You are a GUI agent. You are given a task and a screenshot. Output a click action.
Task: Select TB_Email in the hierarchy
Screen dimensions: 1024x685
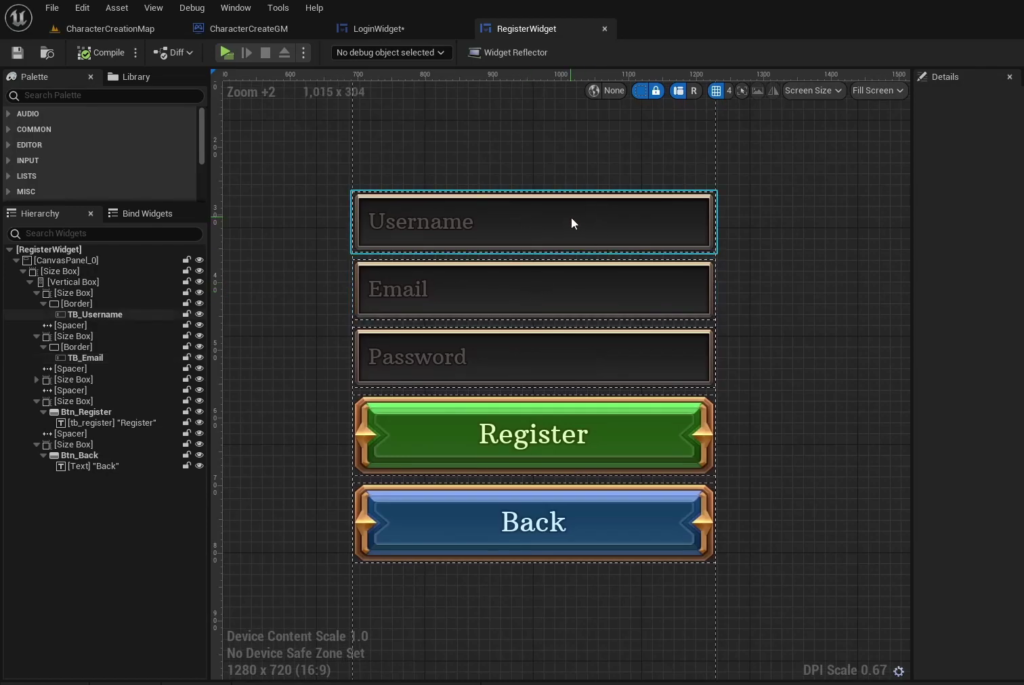click(85, 358)
